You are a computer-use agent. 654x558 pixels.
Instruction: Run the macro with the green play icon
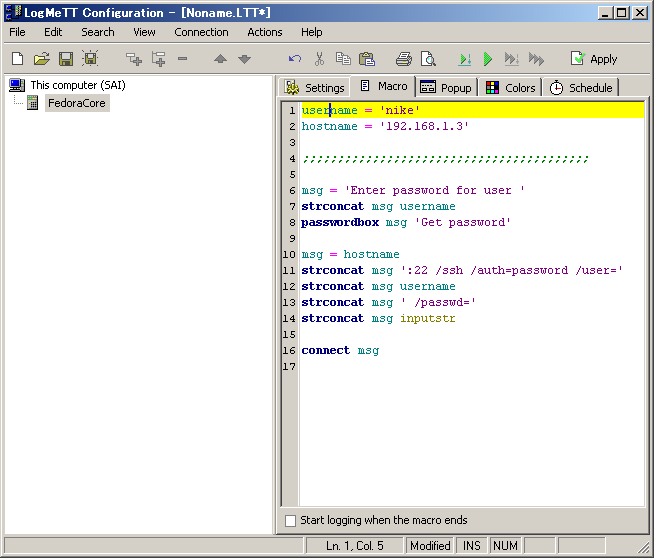[488, 59]
